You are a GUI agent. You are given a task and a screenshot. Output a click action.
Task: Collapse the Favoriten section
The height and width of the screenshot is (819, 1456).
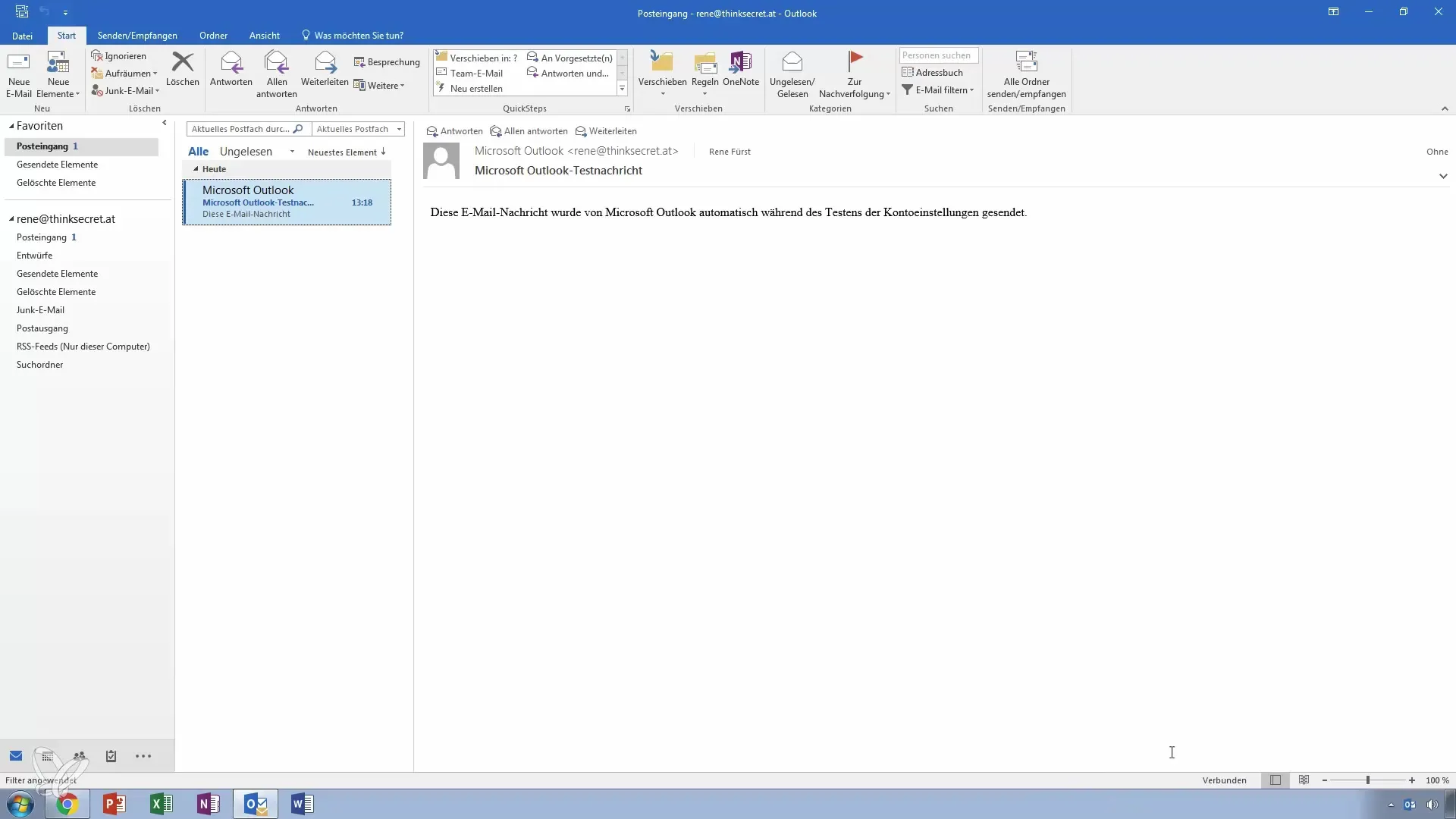(x=11, y=127)
